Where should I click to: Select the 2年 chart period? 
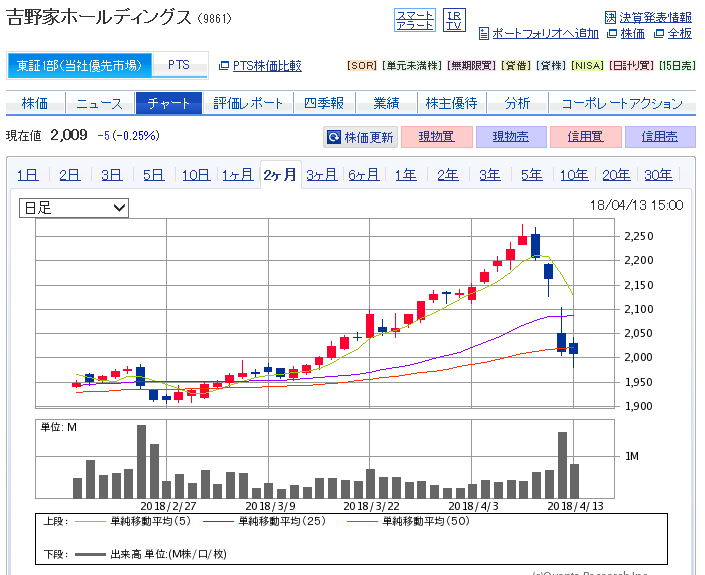pos(448,174)
